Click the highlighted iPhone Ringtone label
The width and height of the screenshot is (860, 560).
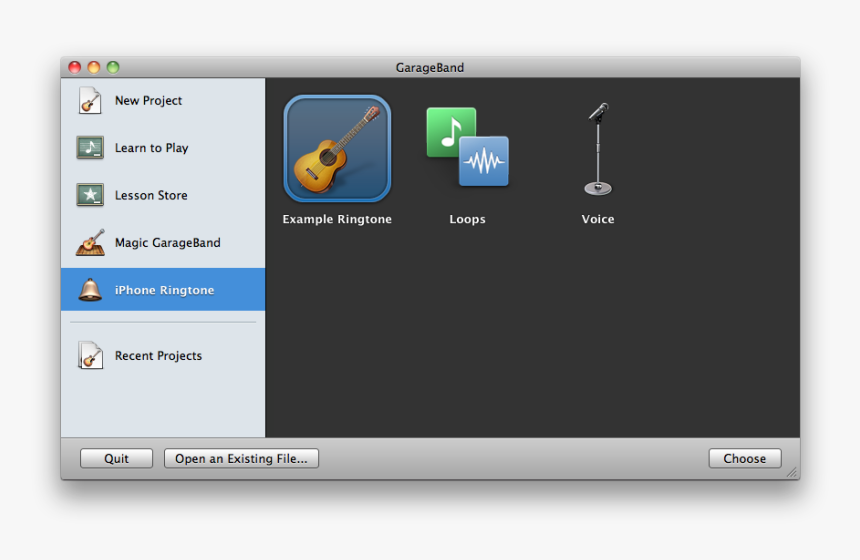(164, 290)
